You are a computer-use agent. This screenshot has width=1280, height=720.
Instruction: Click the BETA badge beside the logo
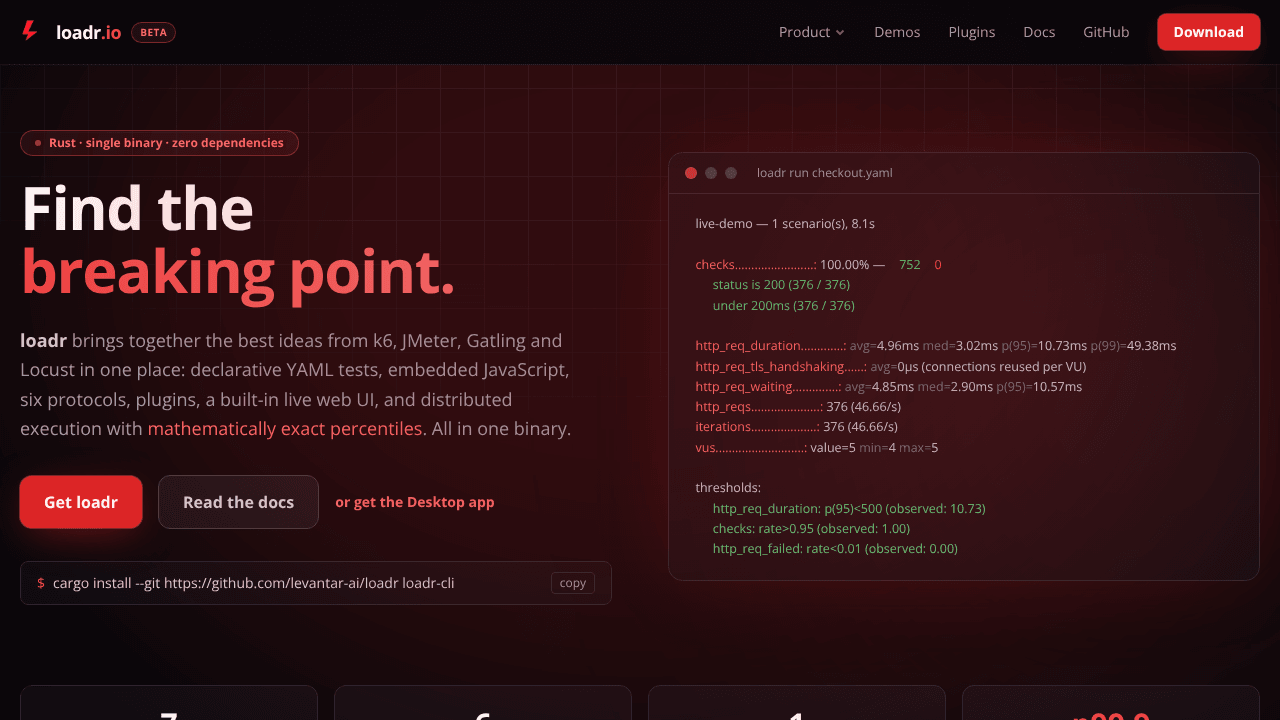coord(153,32)
